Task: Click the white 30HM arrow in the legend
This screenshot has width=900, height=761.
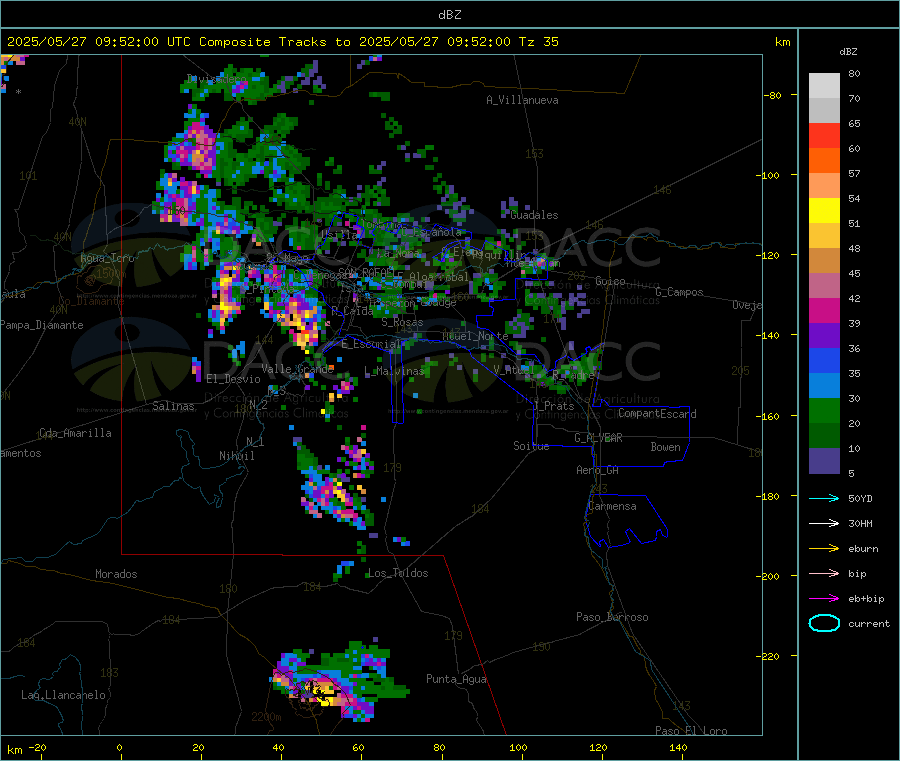Action: click(x=824, y=523)
